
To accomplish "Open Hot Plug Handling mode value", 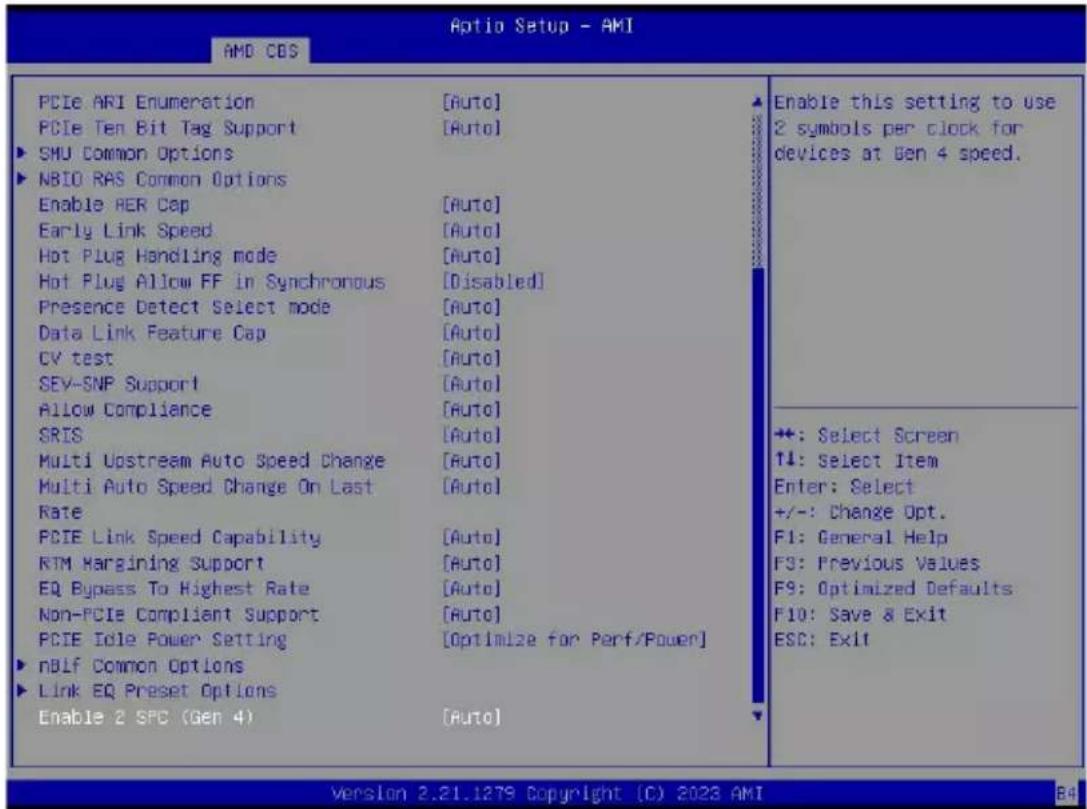I will tap(471, 256).
